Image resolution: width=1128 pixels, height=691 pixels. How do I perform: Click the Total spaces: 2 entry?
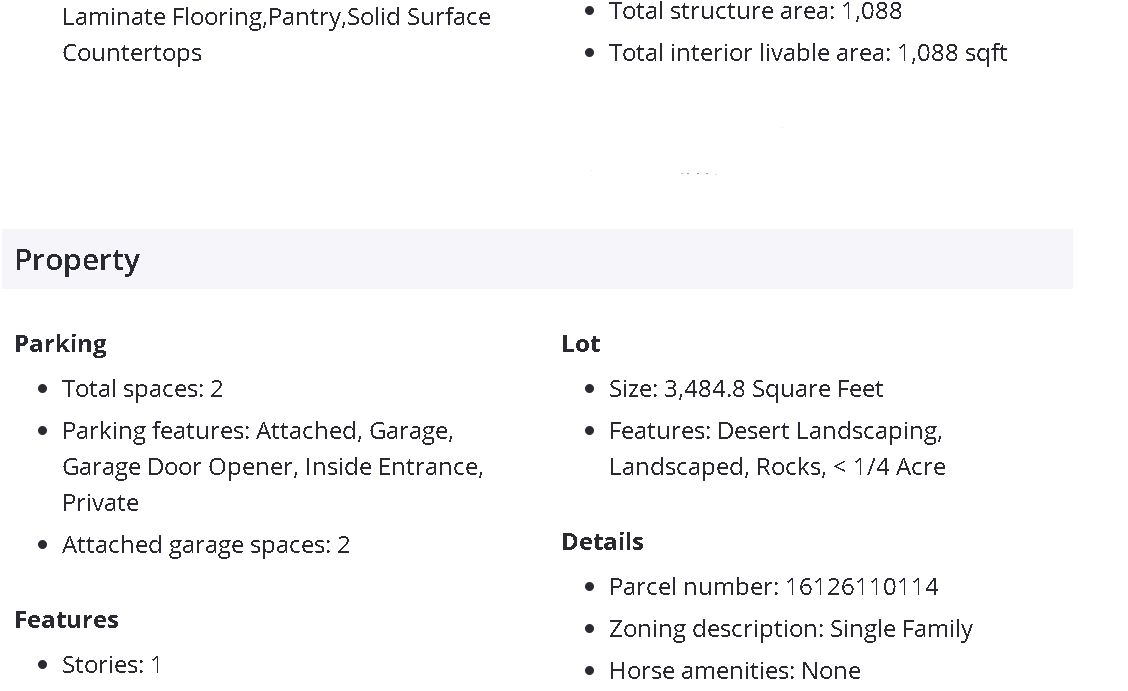click(x=142, y=389)
